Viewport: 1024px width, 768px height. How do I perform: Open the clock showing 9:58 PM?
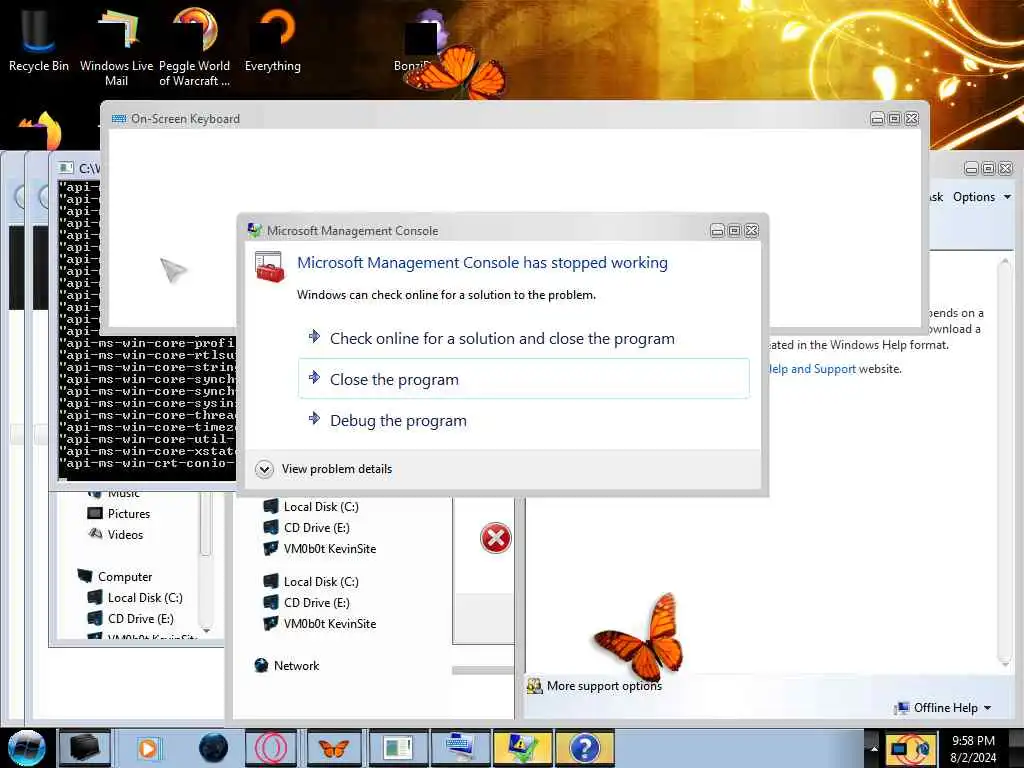tap(973, 748)
